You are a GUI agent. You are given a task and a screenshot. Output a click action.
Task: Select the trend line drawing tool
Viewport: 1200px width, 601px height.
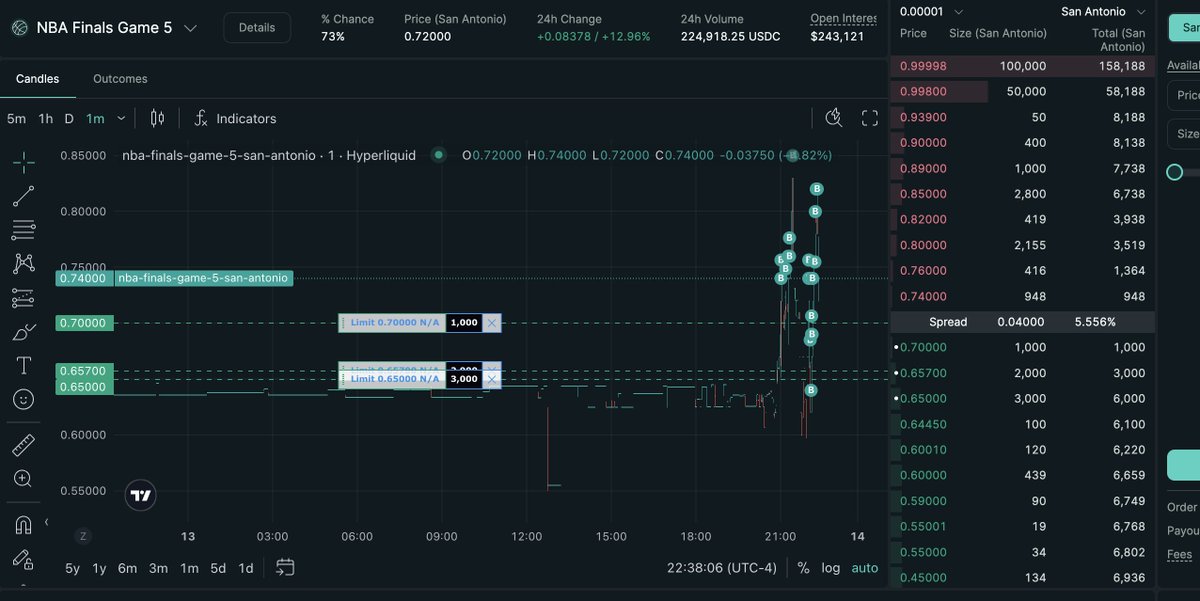[23, 196]
